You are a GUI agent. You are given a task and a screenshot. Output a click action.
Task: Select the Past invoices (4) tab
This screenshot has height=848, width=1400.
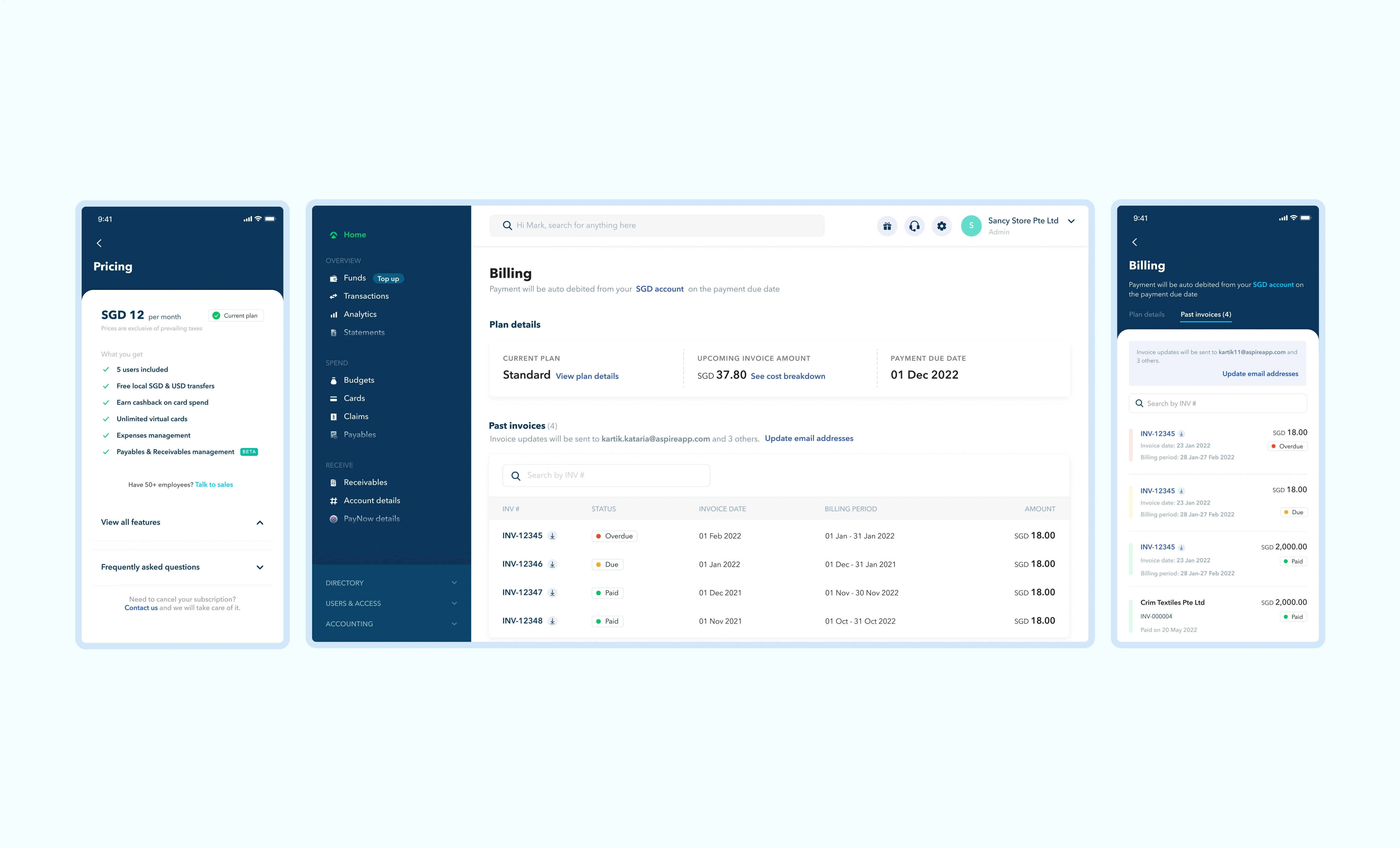pyautogui.click(x=1206, y=315)
